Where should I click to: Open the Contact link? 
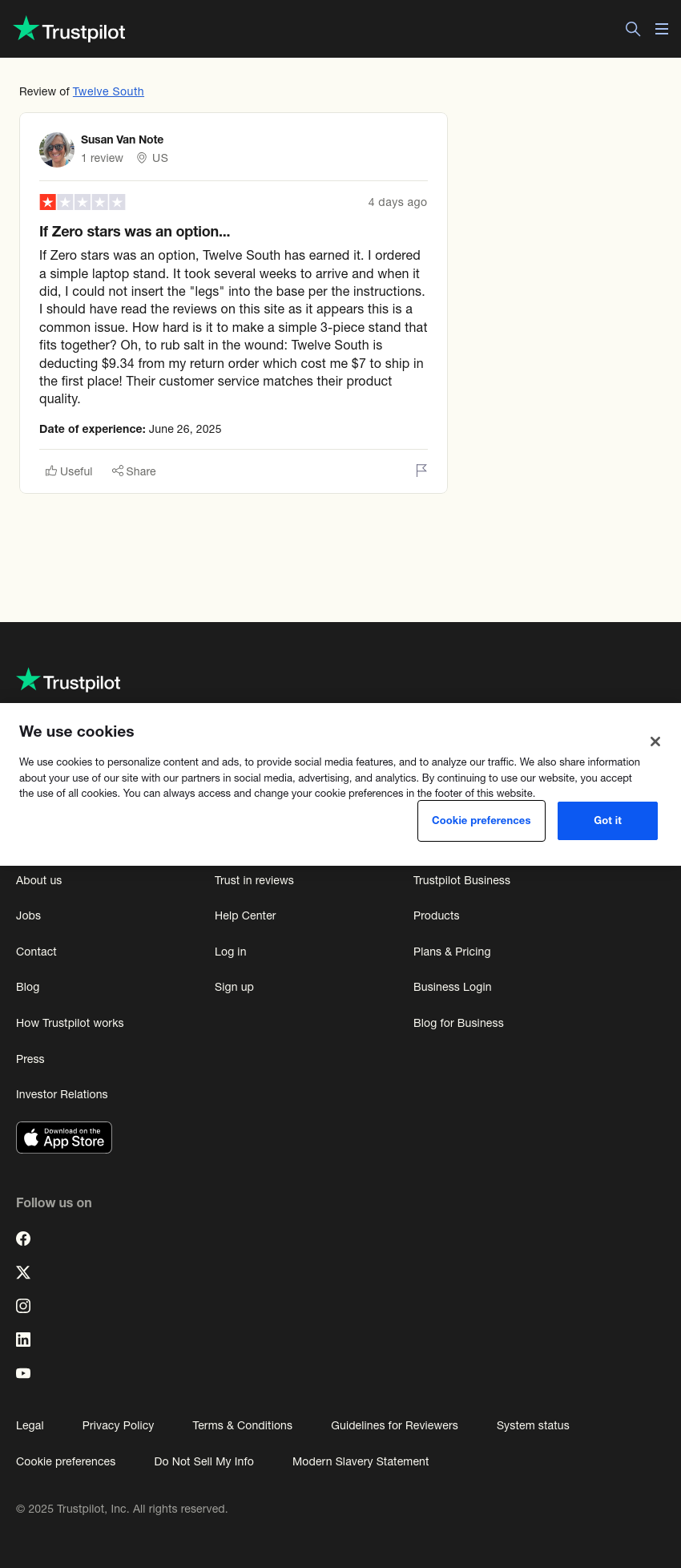tap(36, 952)
